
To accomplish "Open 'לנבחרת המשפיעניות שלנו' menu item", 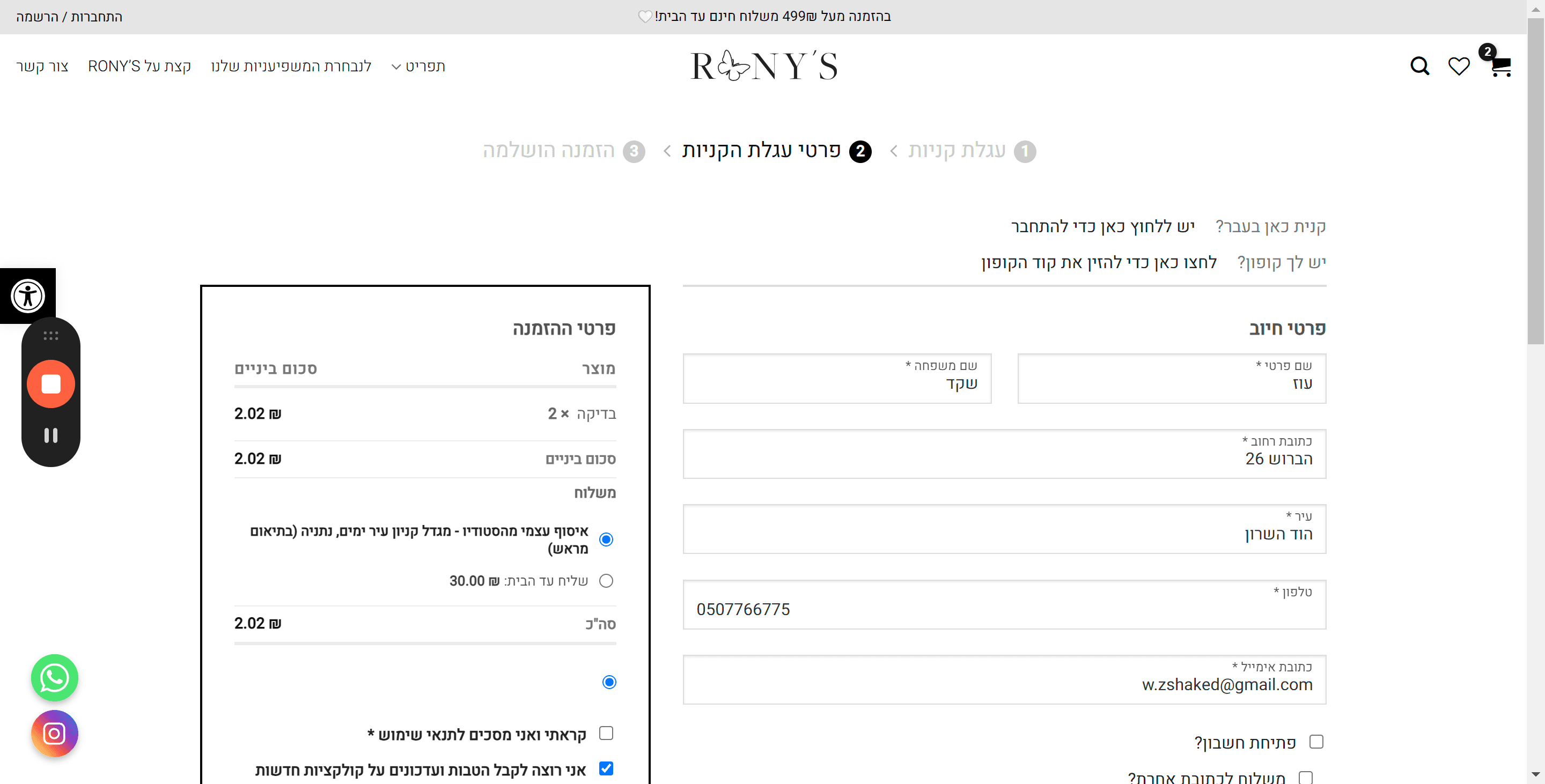I will coord(291,66).
